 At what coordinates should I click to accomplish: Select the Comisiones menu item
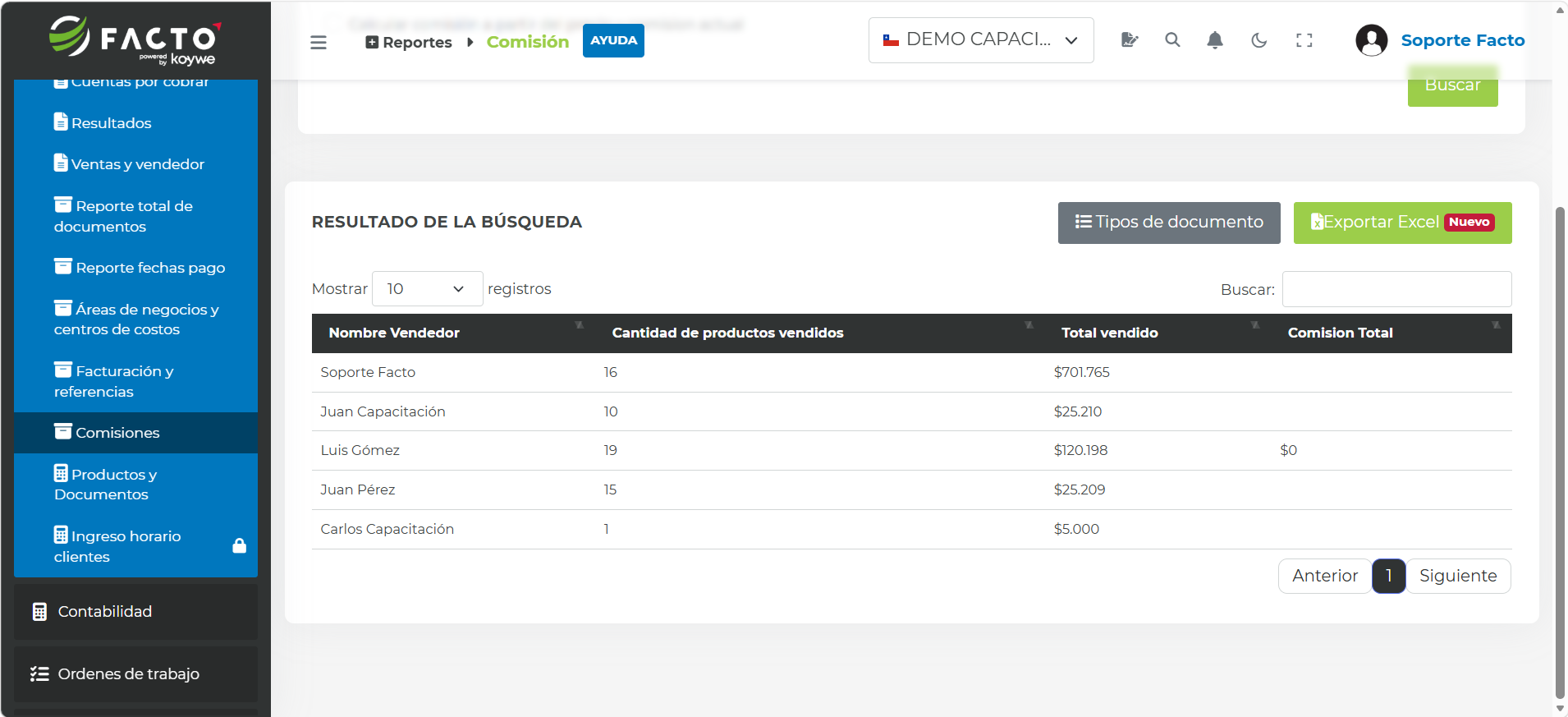coord(135,432)
